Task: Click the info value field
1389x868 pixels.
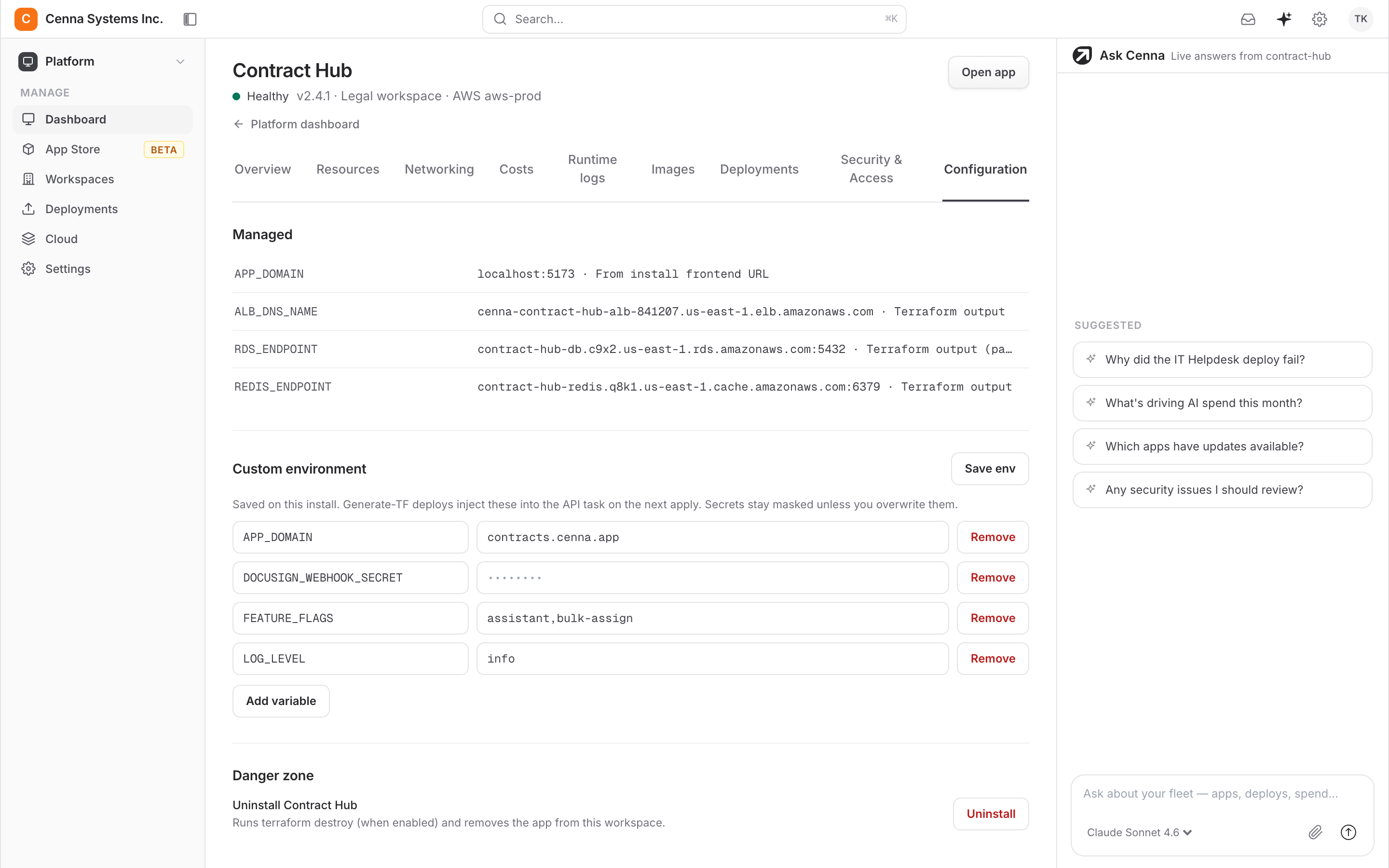Action: 712,658
